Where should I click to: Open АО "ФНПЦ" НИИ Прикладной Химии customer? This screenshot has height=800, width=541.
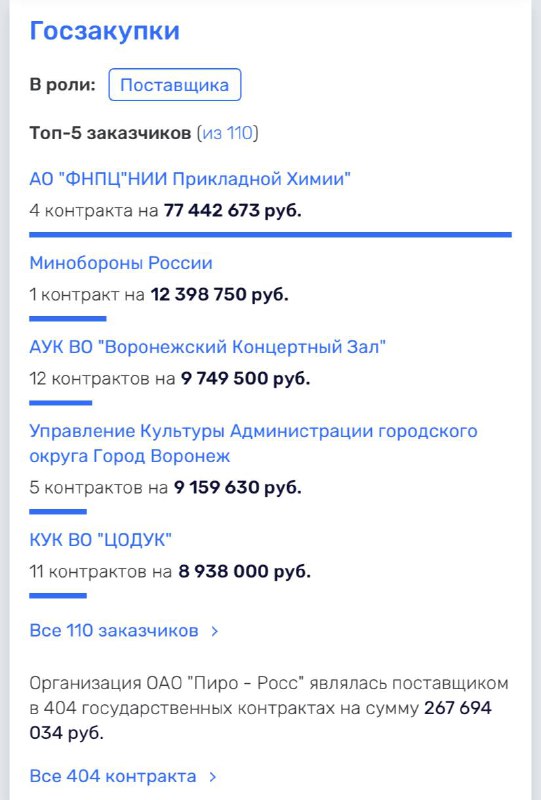click(x=190, y=179)
